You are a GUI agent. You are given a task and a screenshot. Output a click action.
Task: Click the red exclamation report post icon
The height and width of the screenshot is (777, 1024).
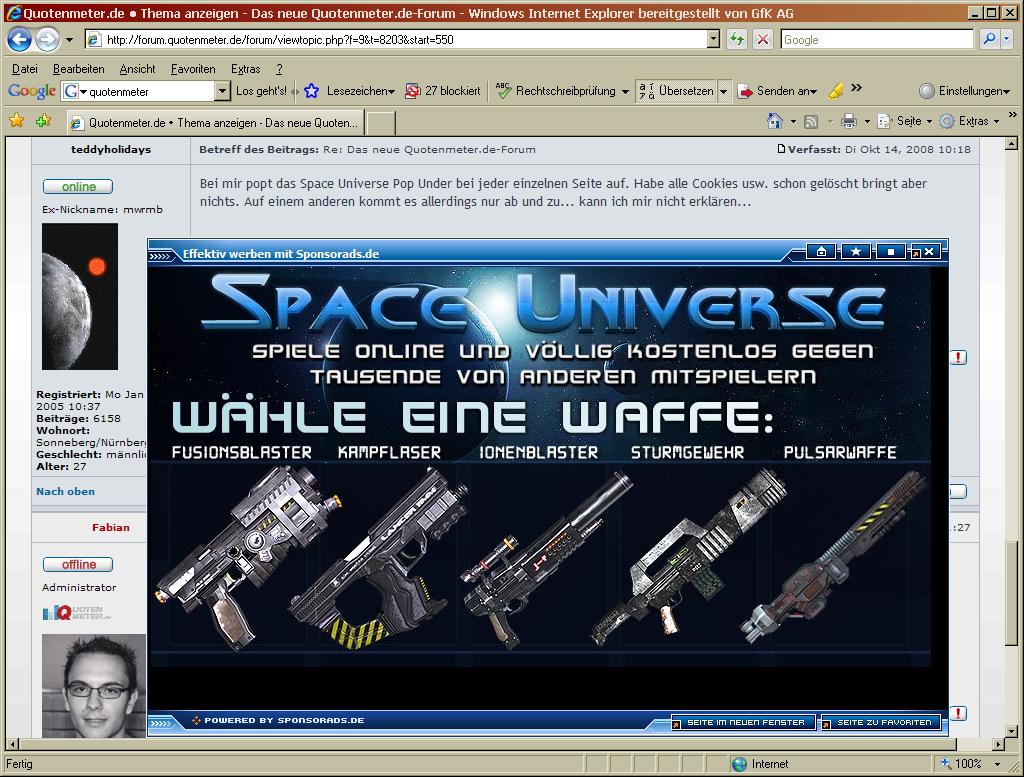[958, 358]
